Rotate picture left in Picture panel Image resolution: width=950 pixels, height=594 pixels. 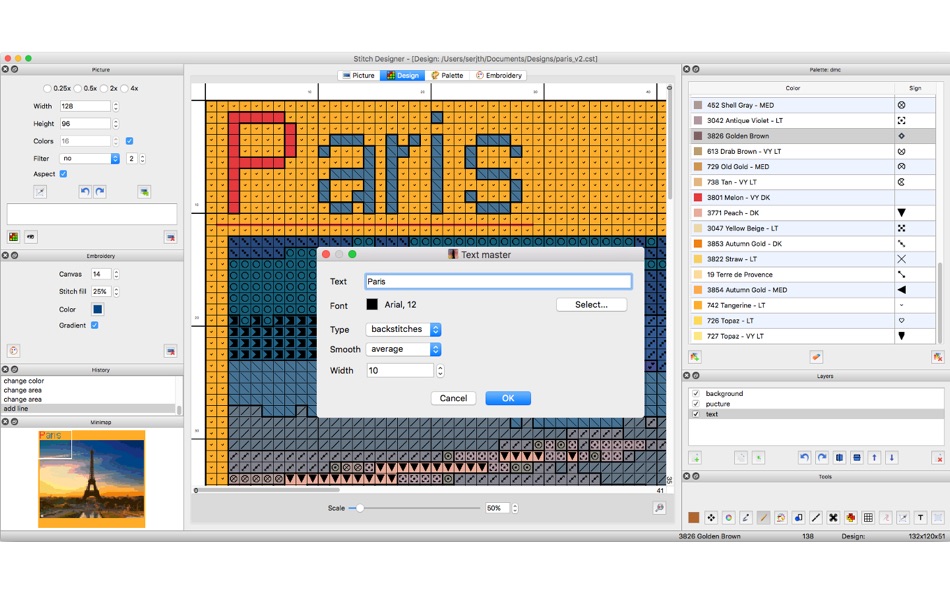(x=85, y=192)
